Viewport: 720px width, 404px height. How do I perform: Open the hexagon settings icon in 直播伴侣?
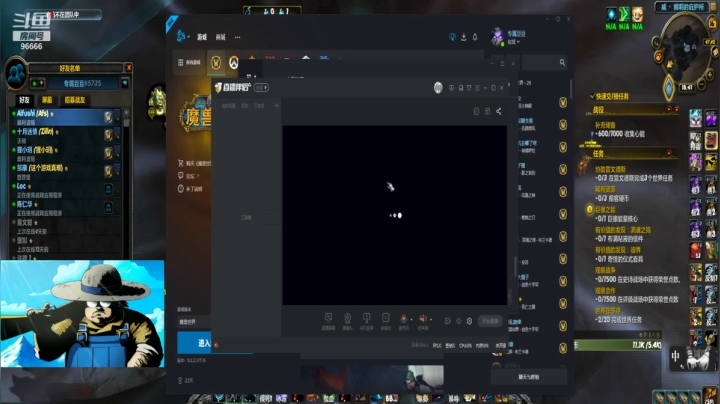click(x=469, y=321)
